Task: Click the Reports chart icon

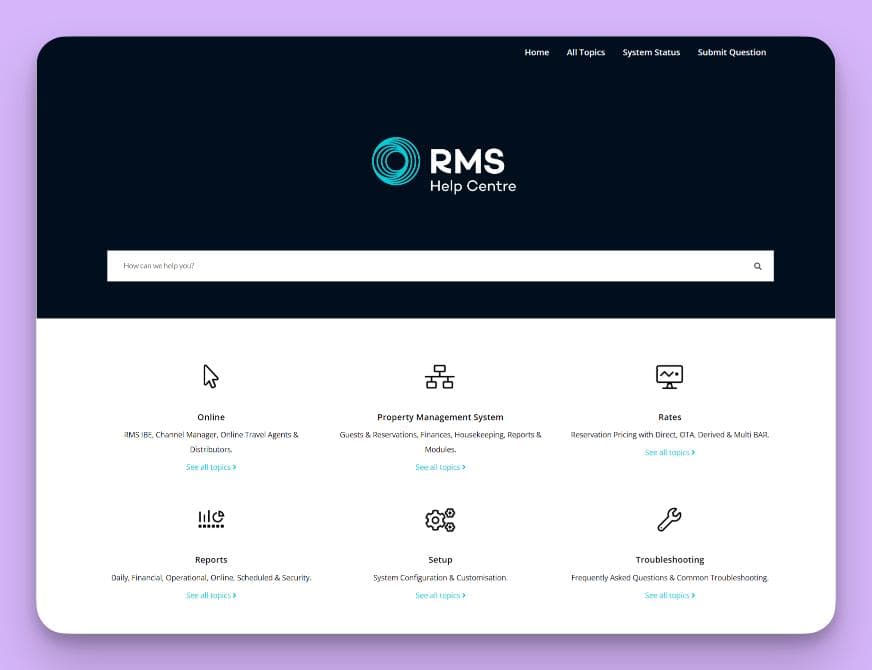Action: coord(211,519)
